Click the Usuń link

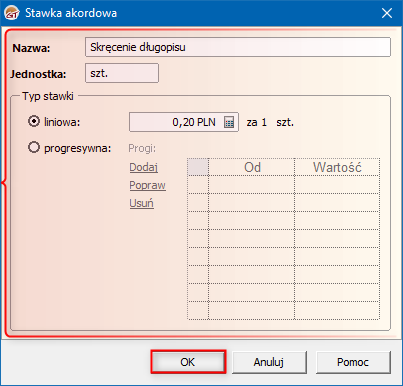coord(141,203)
